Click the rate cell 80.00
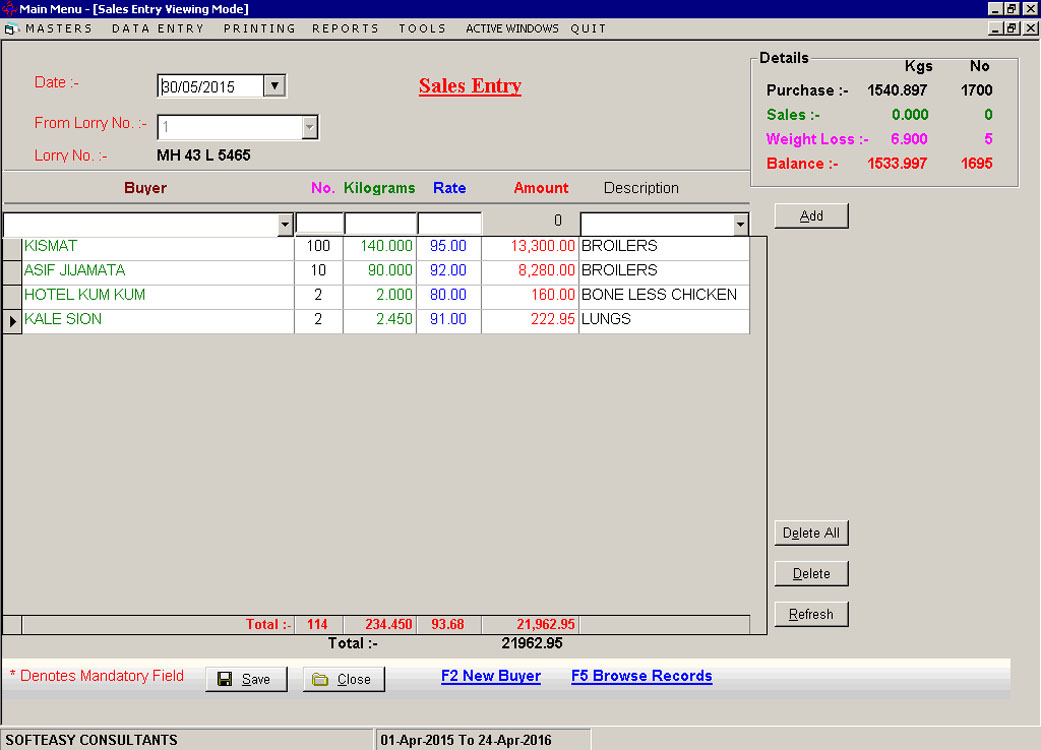1041x750 pixels. [449, 295]
